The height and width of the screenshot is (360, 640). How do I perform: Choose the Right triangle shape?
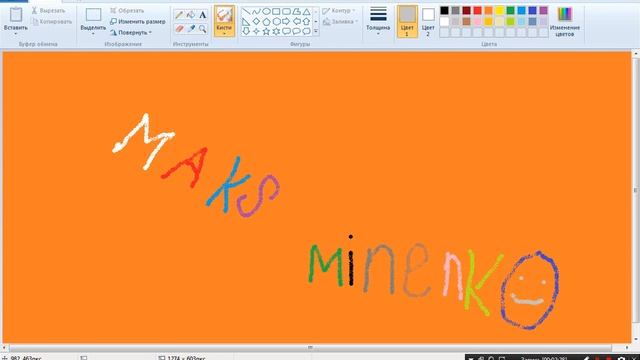[246, 21]
